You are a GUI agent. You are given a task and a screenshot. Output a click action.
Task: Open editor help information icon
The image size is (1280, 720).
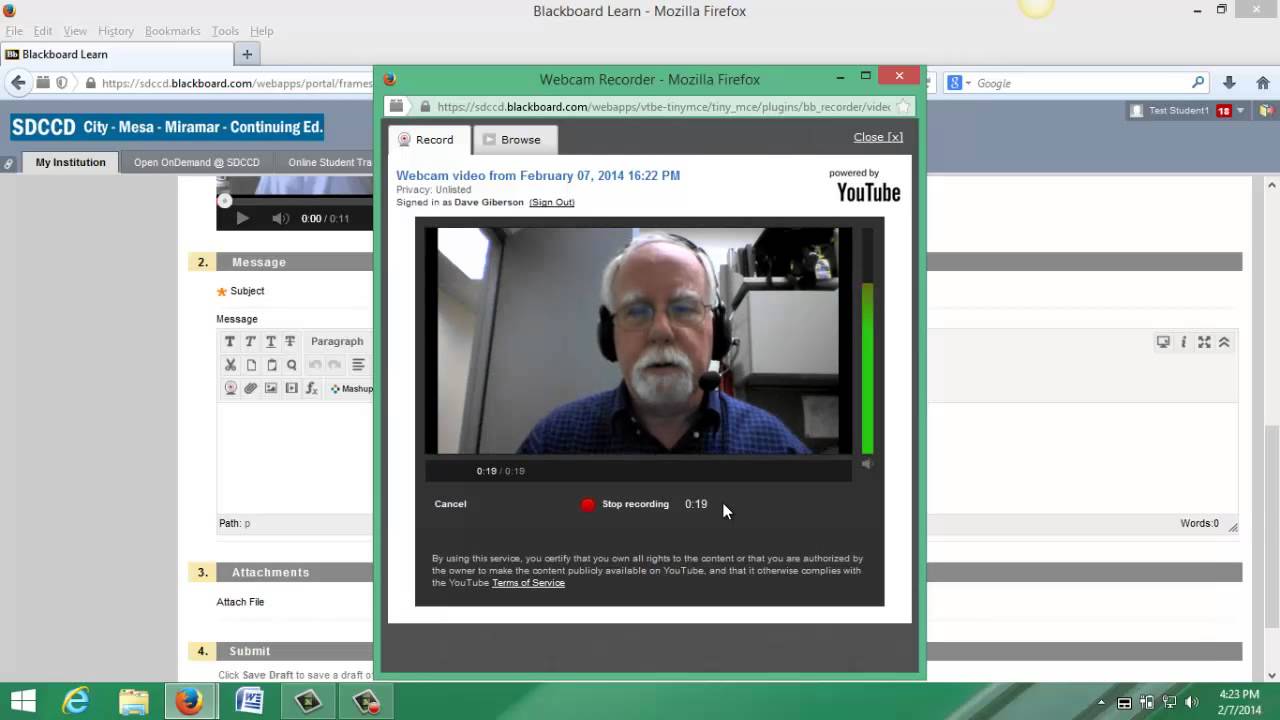tap(1184, 342)
